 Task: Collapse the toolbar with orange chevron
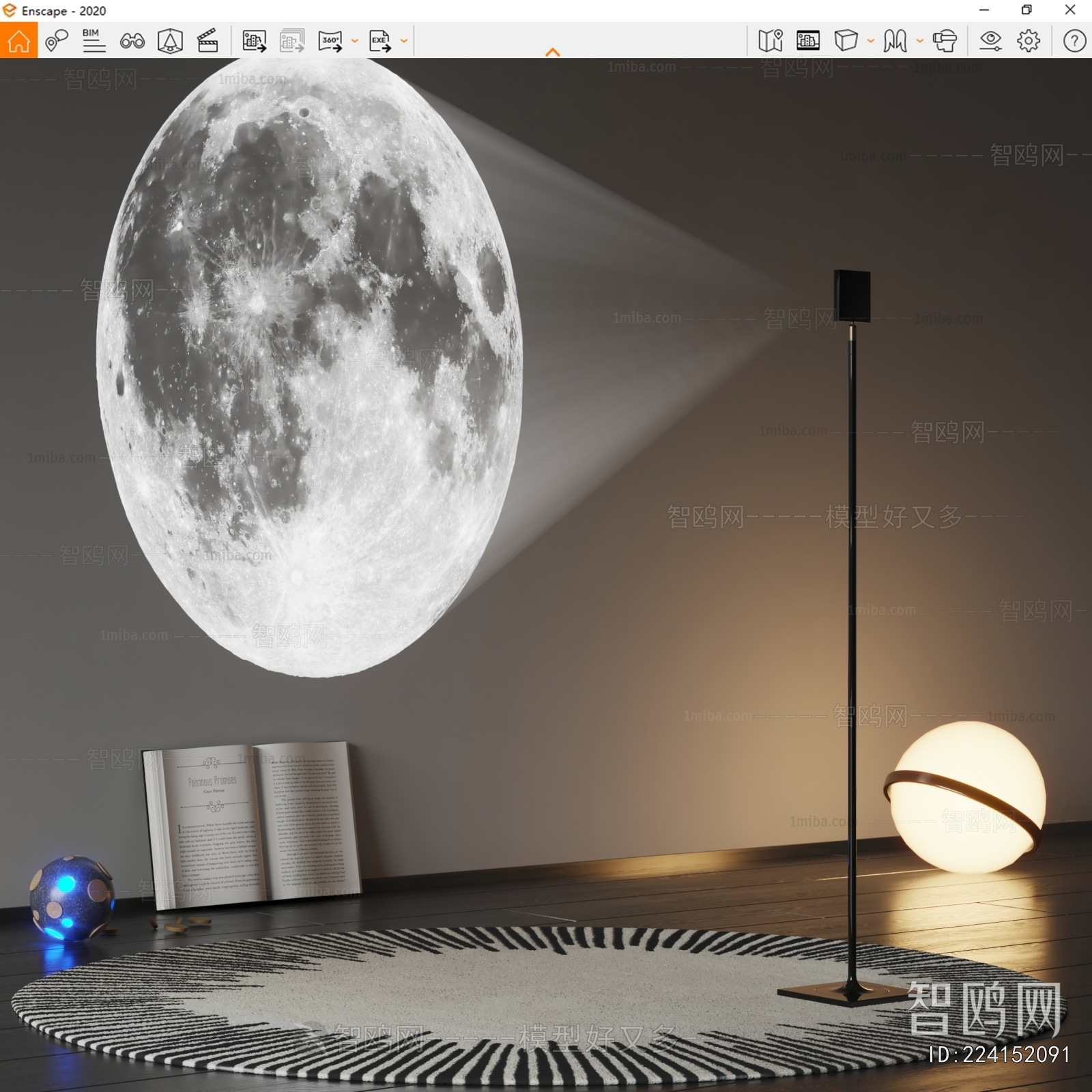[x=553, y=52]
